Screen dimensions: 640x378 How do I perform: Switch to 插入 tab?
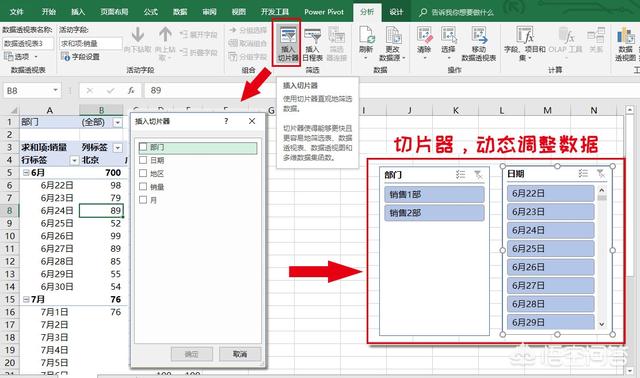(x=78, y=12)
